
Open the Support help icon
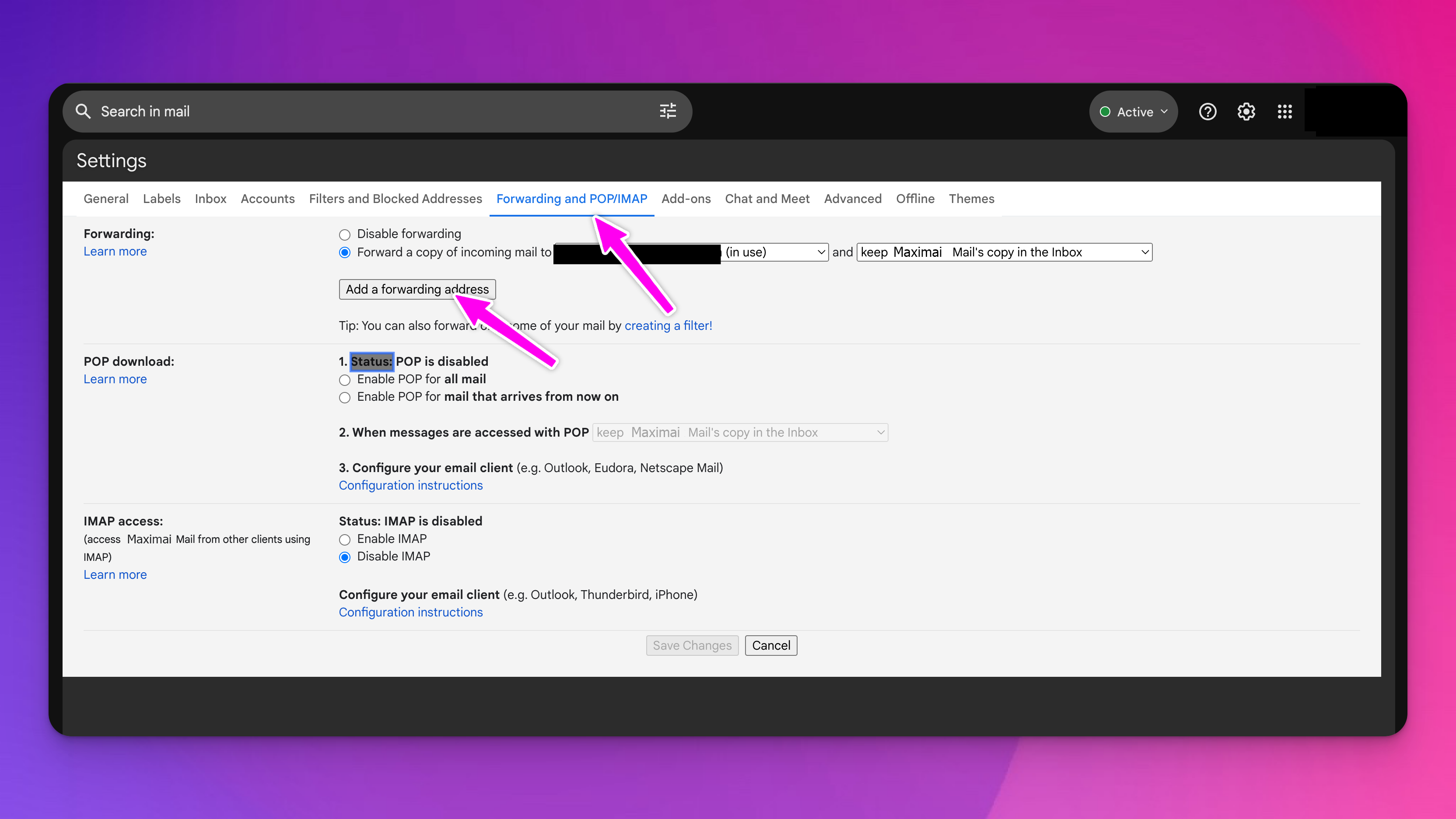[x=1207, y=112]
